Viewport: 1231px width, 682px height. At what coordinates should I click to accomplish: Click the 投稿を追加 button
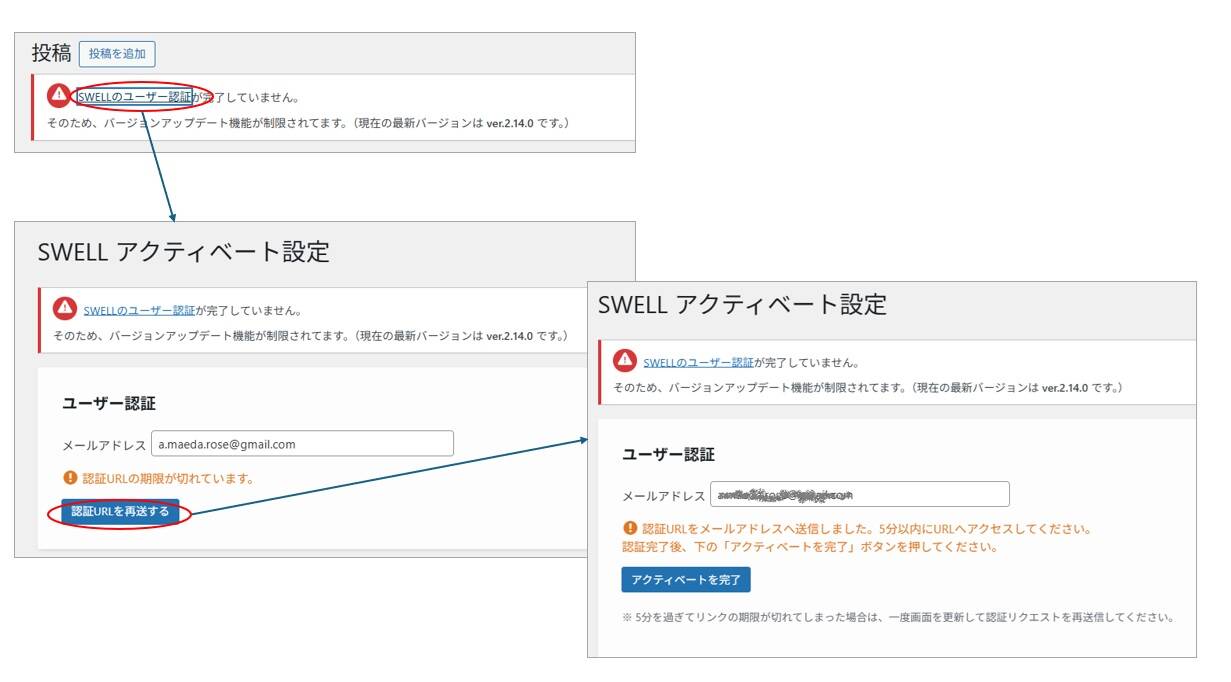[117, 54]
